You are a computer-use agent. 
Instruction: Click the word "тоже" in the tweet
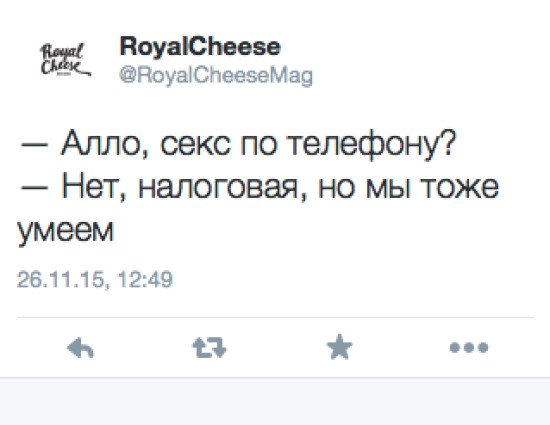coord(460,188)
